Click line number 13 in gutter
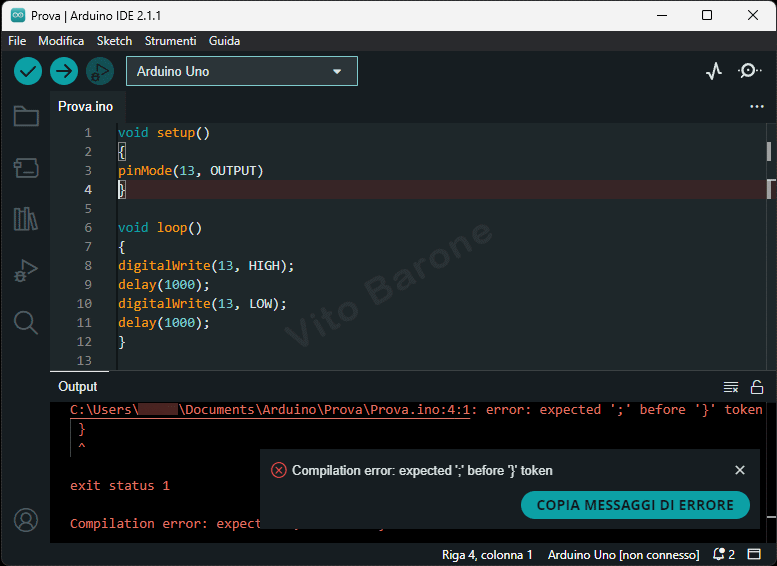This screenshot has height=566, width=777. click(84, 360)
